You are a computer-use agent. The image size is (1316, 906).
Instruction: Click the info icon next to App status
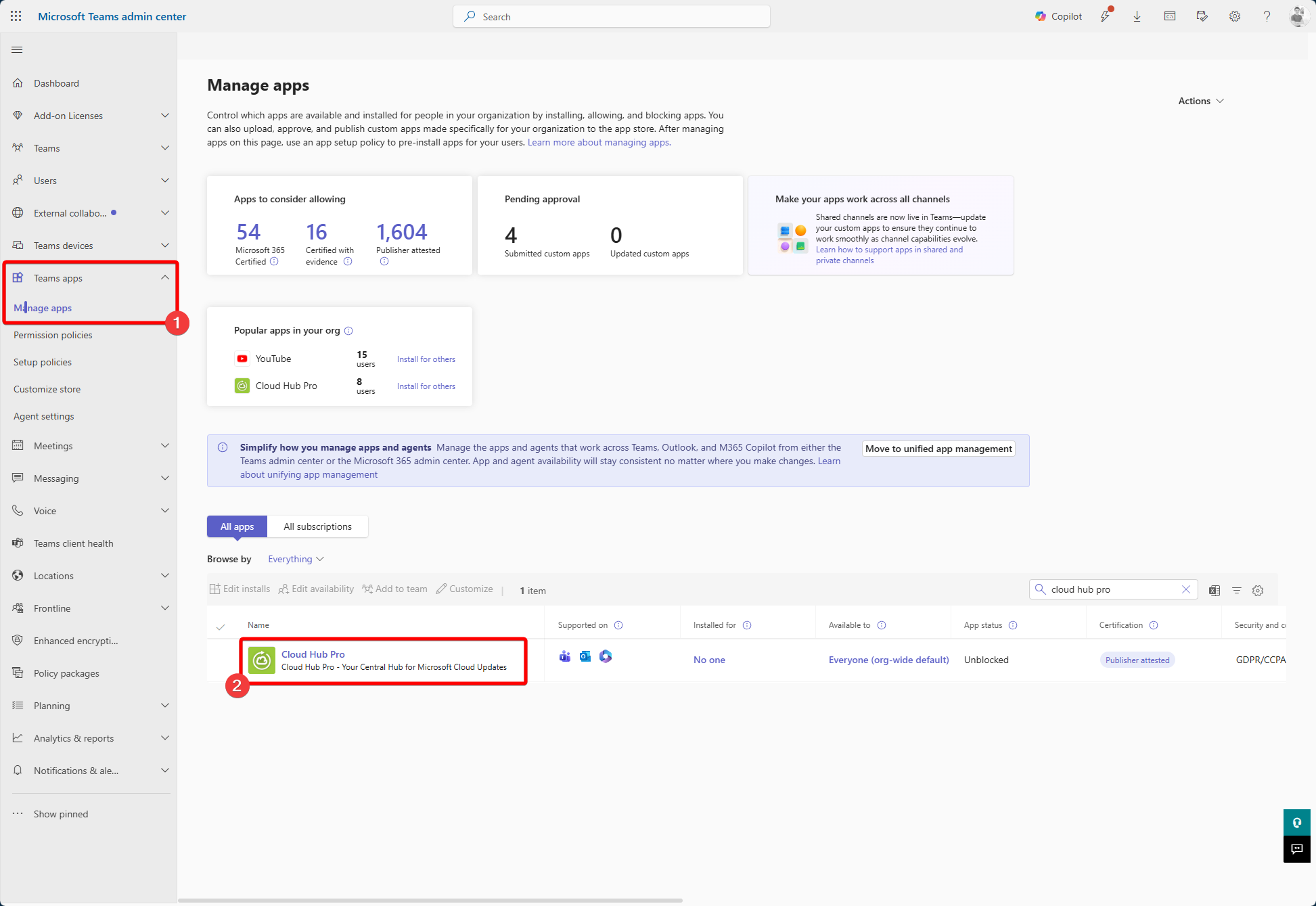click(1013, 625)
